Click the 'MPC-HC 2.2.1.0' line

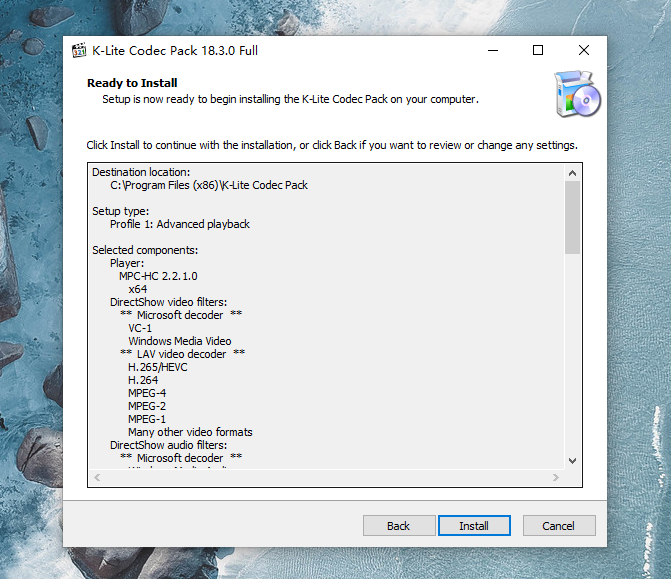pyautogui.click(x=158, y=276)
